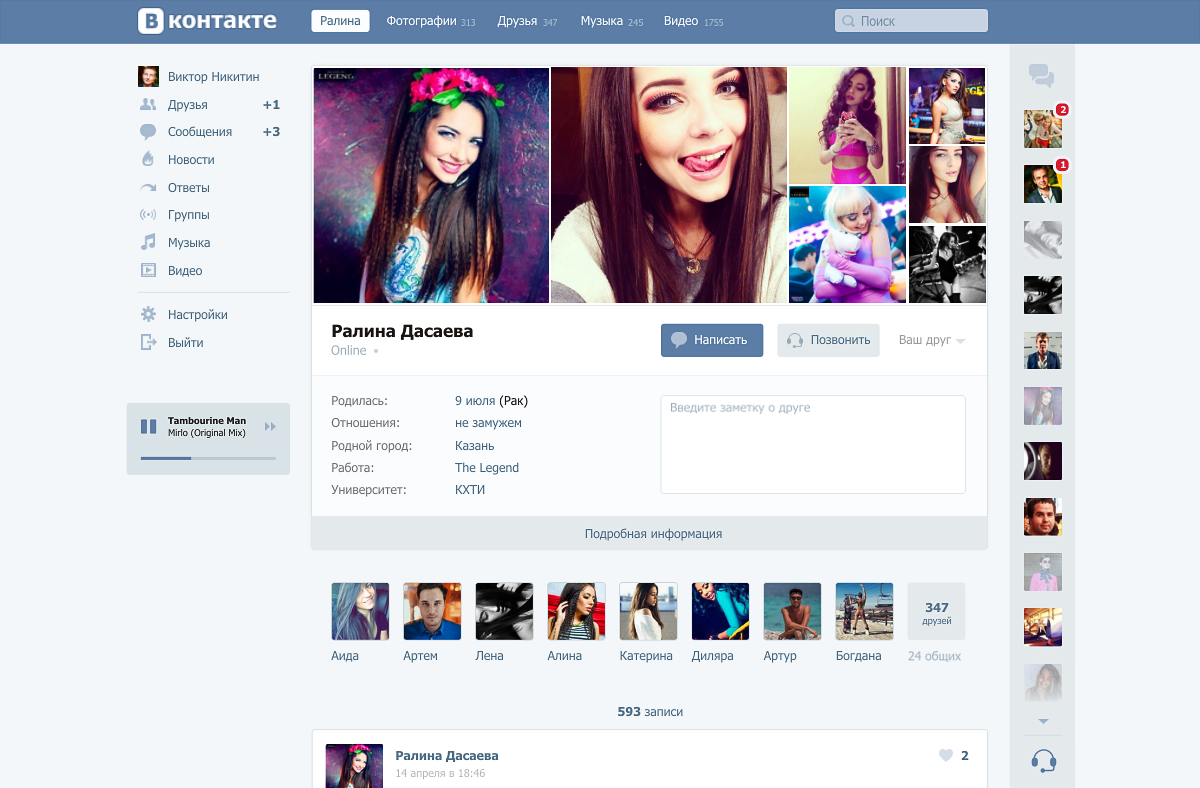Click headset support icon at right panel bottom

pos(1043,761)
